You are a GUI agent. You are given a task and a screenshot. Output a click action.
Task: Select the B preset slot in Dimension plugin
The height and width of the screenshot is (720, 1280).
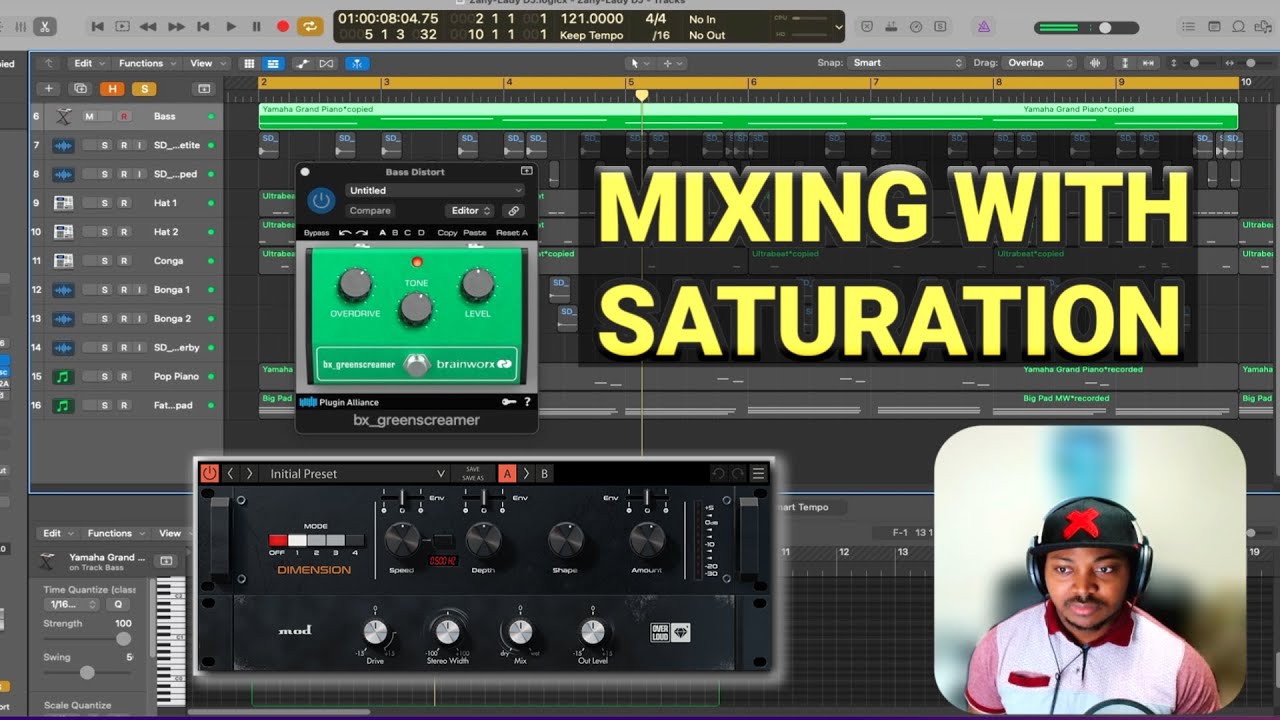point(545,474)
